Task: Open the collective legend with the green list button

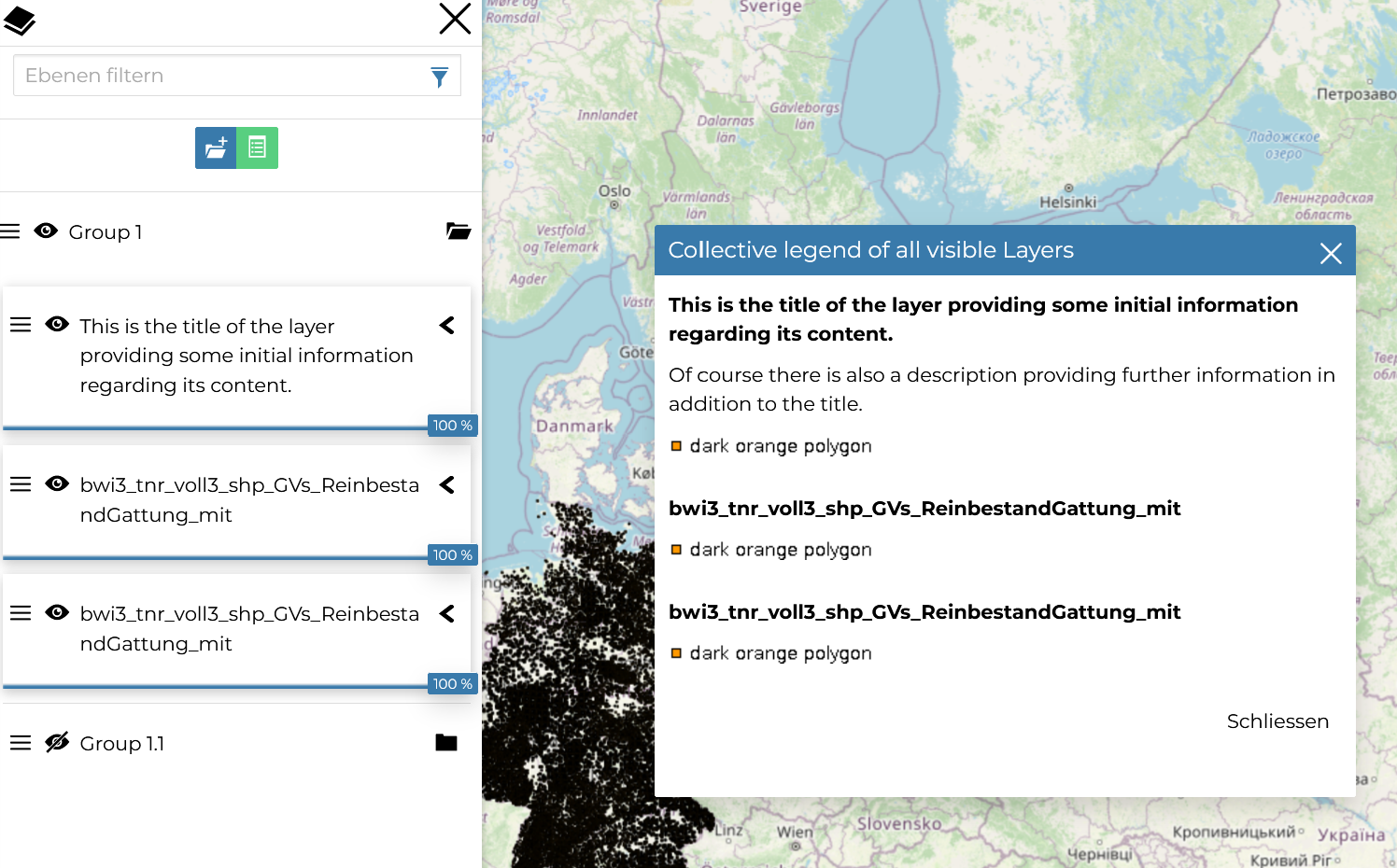Action: [258, 147]
